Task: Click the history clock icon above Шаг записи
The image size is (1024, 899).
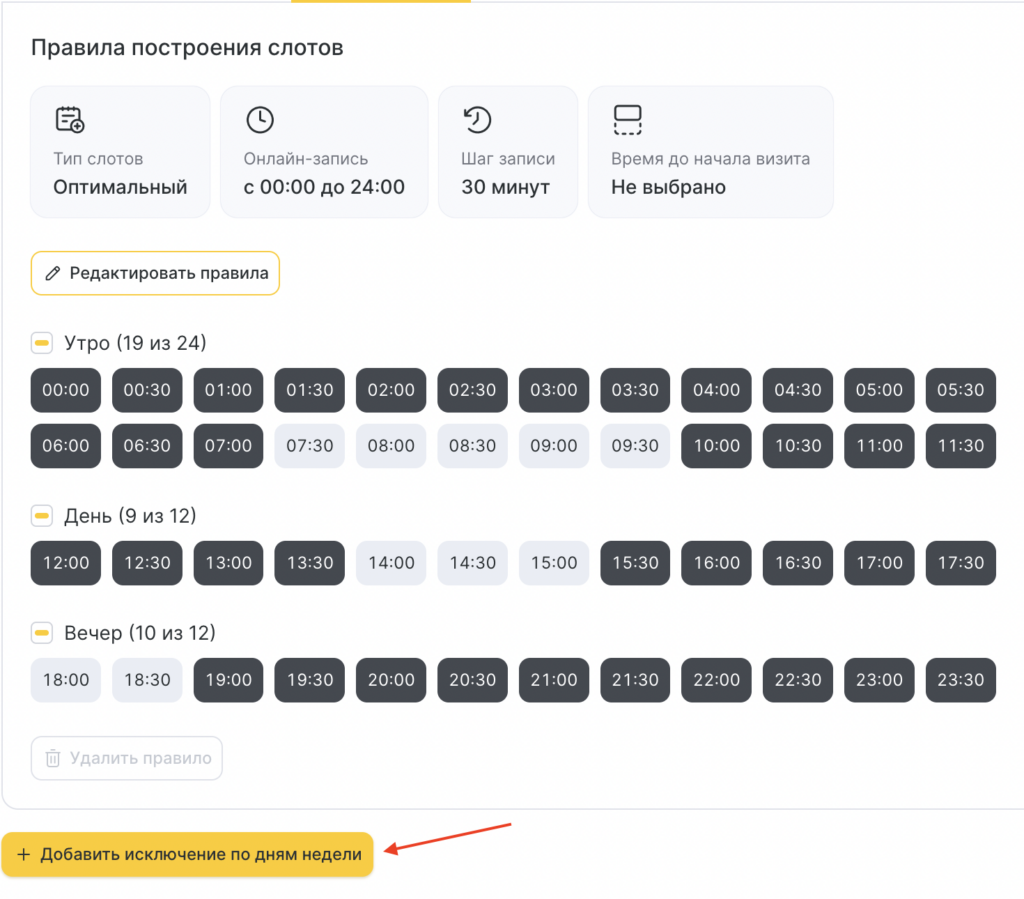Action: (477, 120)
